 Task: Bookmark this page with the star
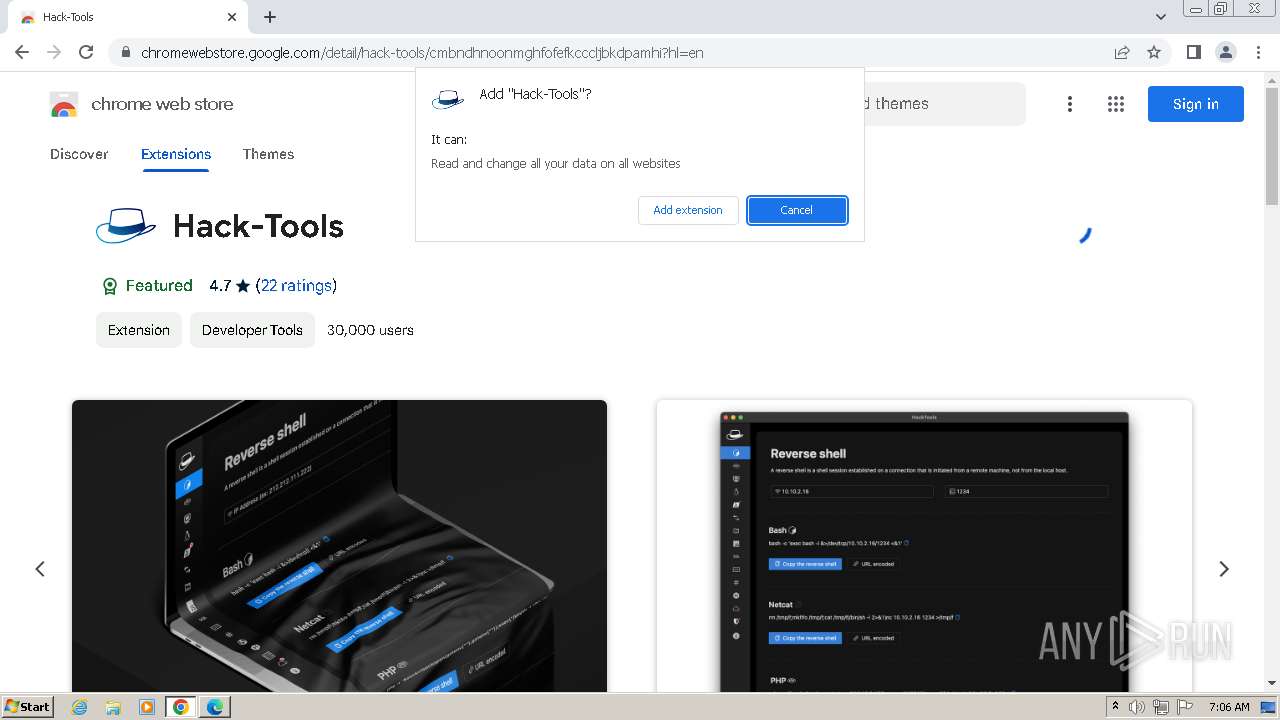coord(1154,52)
